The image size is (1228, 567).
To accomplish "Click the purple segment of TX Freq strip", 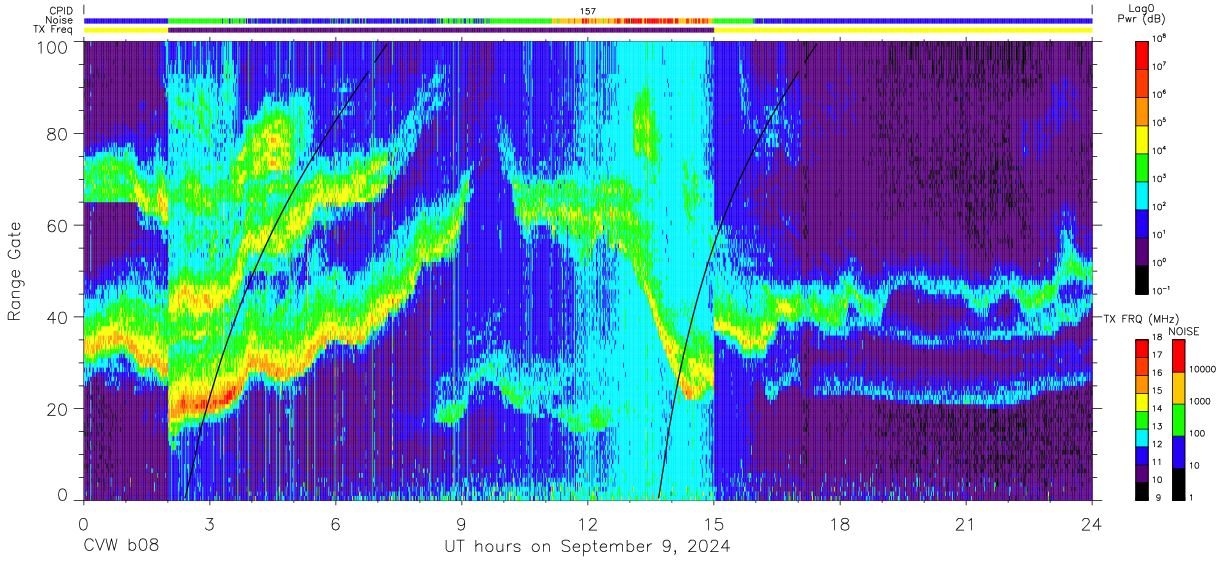I will coord(441,30).
